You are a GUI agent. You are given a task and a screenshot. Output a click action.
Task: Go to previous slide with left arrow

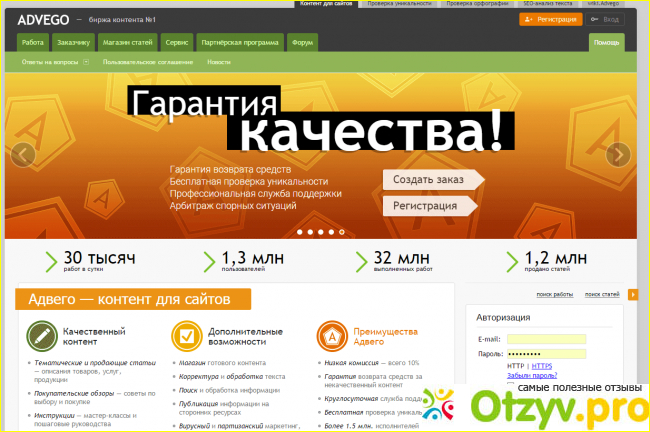[x=22, y=154]
